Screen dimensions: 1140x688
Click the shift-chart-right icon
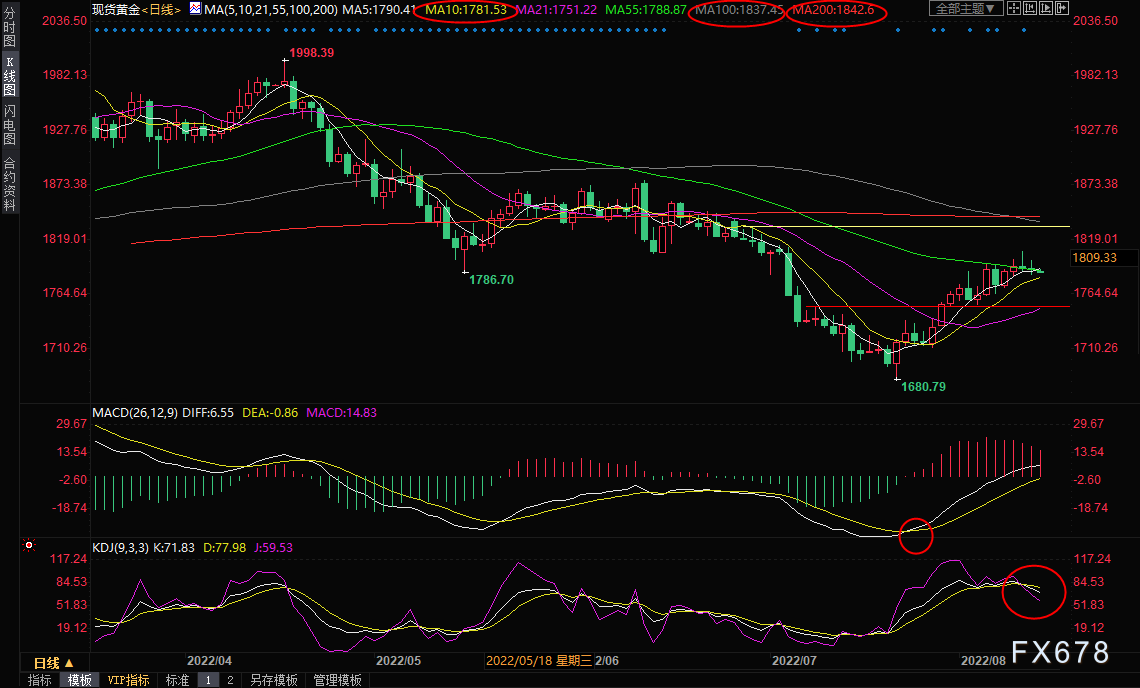click(x=1062, y=8)
